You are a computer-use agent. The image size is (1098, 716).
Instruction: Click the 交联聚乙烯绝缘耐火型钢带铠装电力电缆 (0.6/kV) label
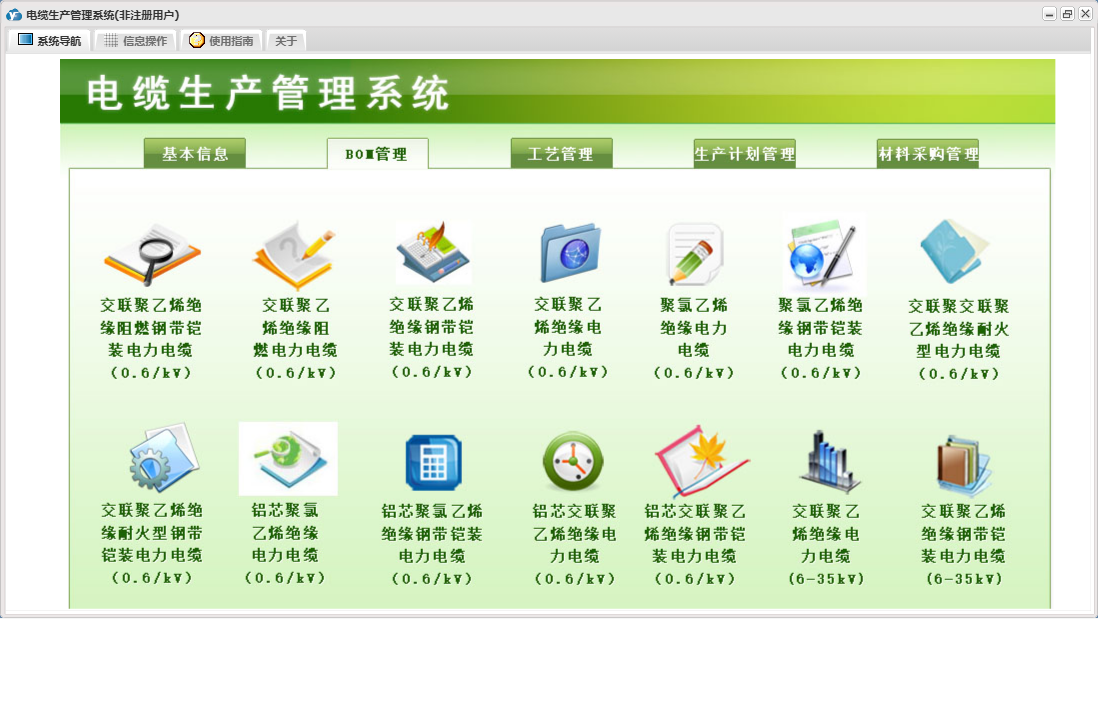[152, 544]
